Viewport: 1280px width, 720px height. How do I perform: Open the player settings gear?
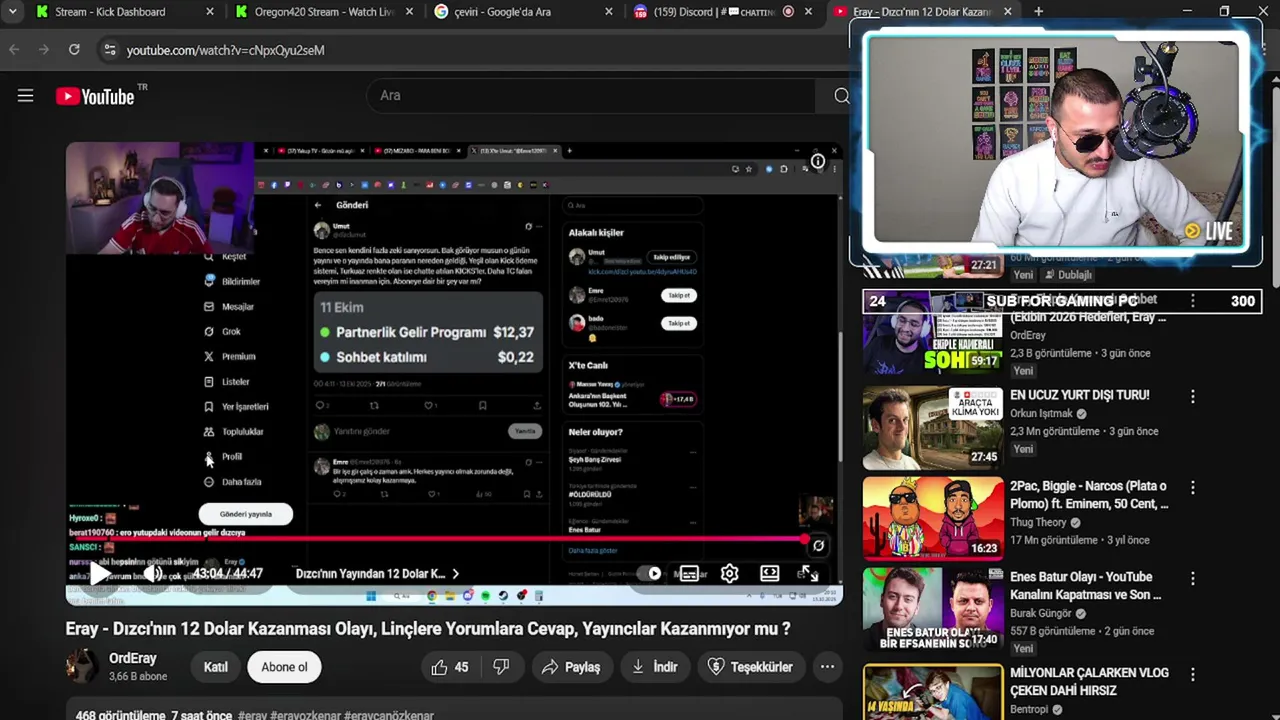coord(729,573)
